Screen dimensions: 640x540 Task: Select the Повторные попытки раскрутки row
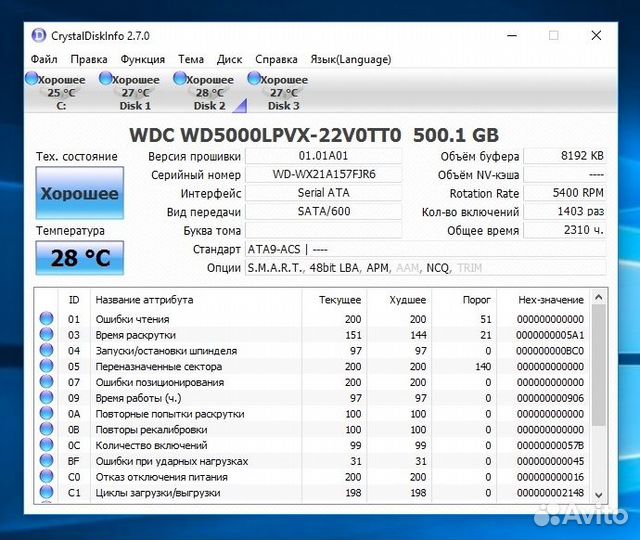(x=312, y=413)
